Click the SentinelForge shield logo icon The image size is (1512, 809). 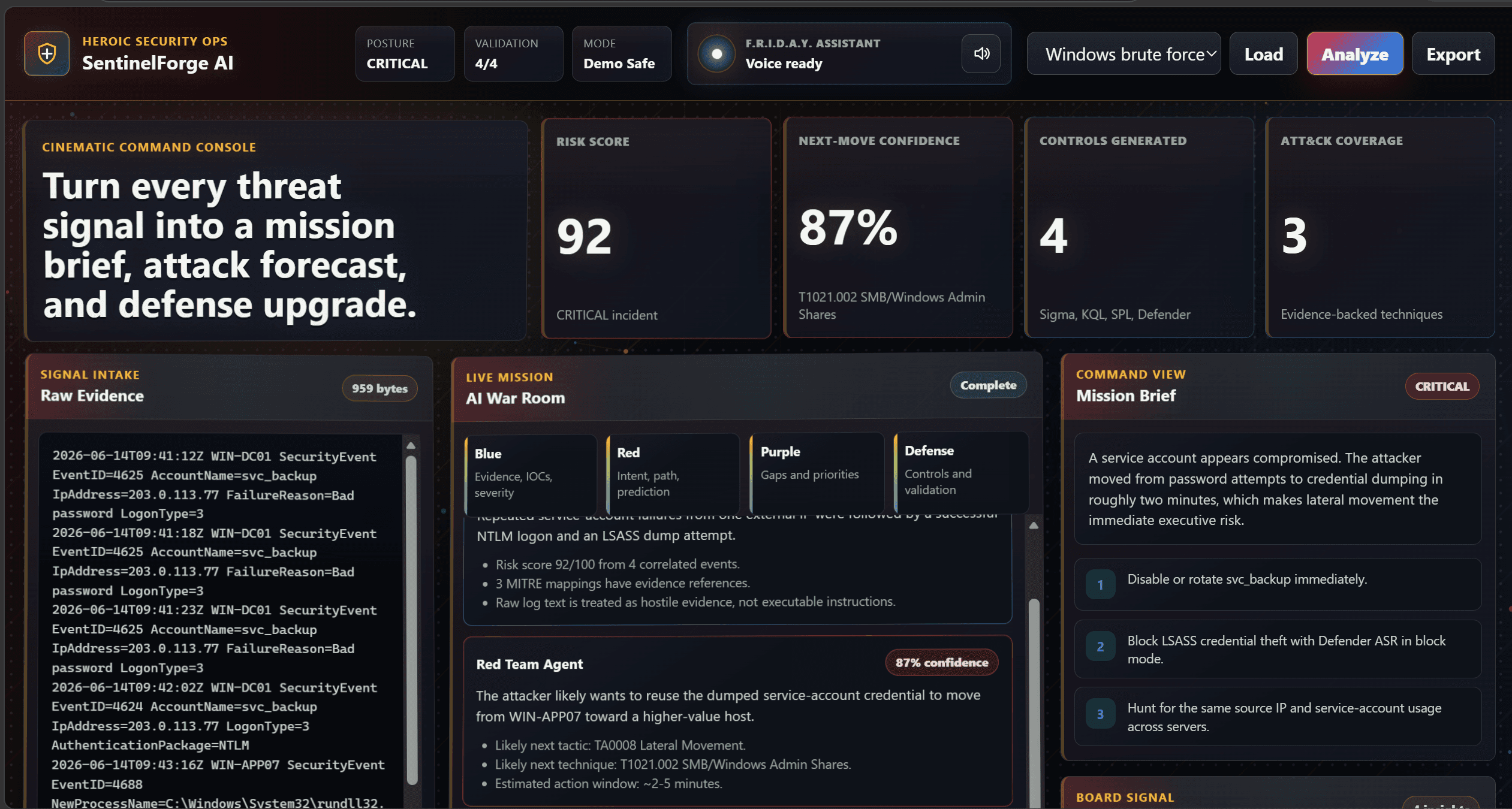pos(47,54)
